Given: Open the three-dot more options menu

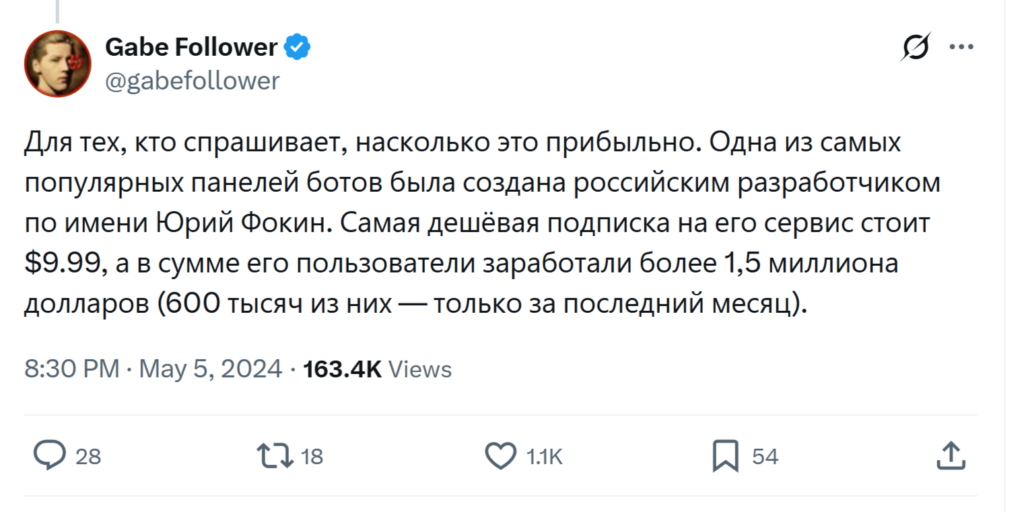Looking at the screenshot, I should [960, 47].
